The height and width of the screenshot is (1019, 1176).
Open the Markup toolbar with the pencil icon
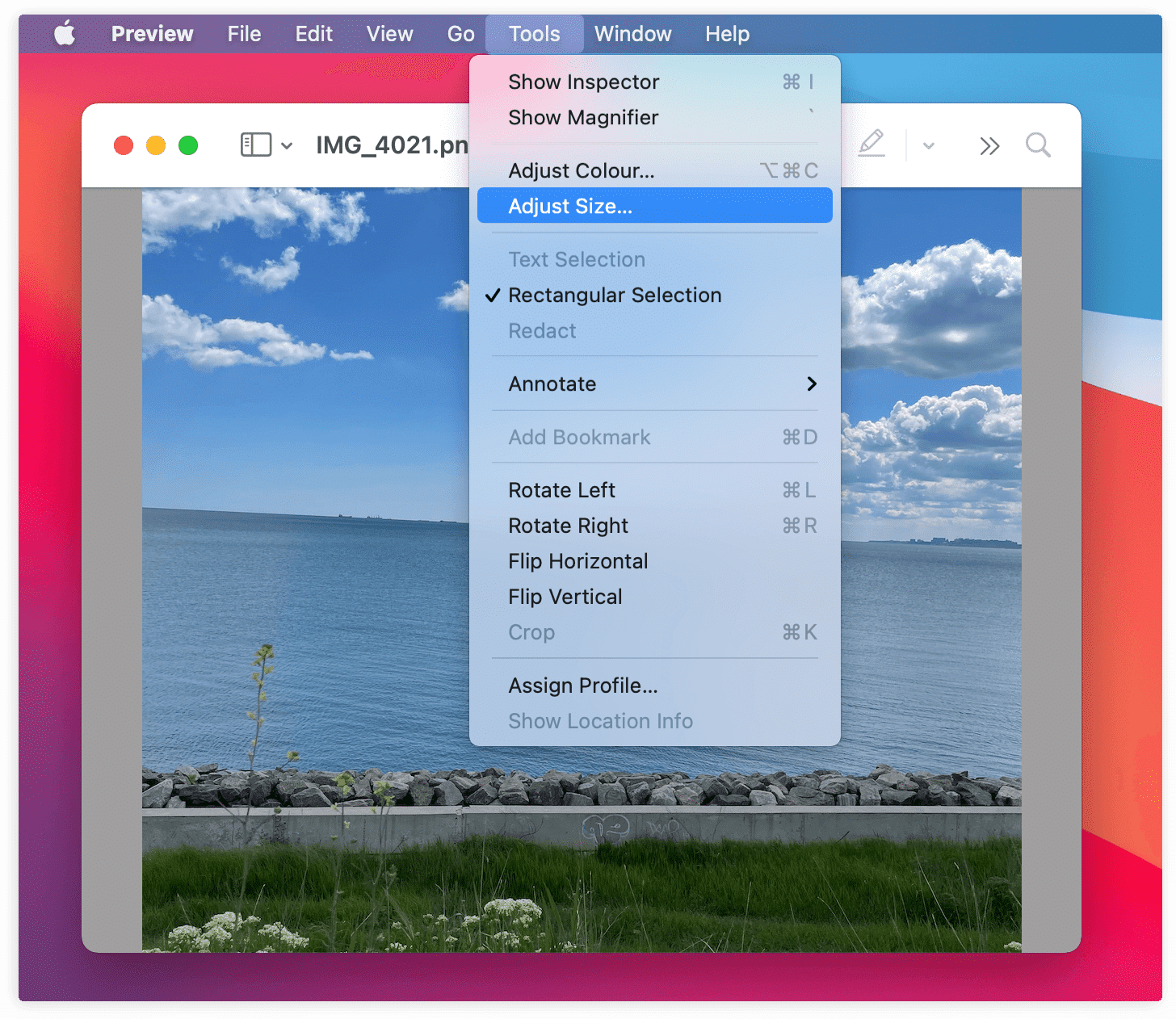point(871,145)
